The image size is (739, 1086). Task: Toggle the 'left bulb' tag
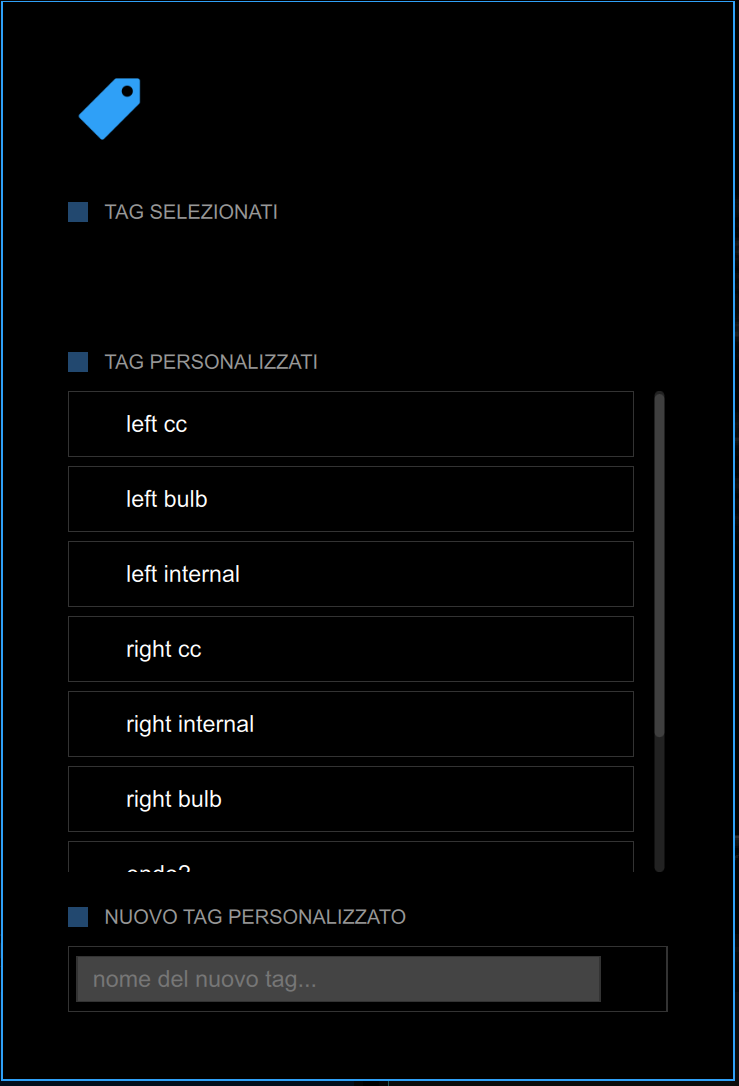350,499
